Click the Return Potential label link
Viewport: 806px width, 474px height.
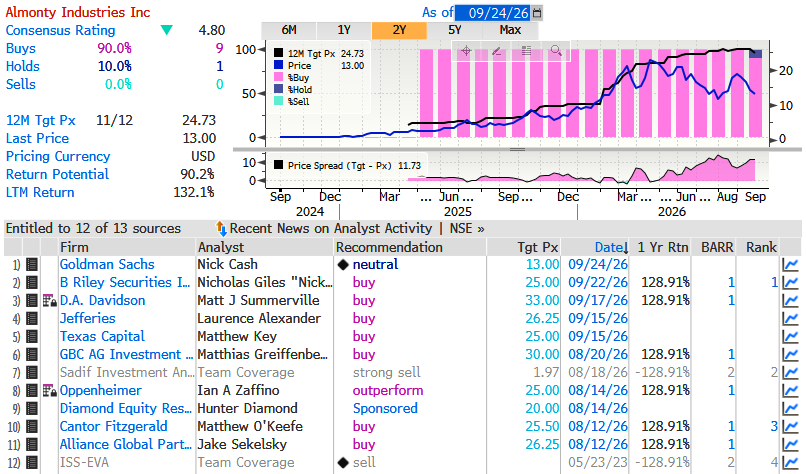coord(58,174)
